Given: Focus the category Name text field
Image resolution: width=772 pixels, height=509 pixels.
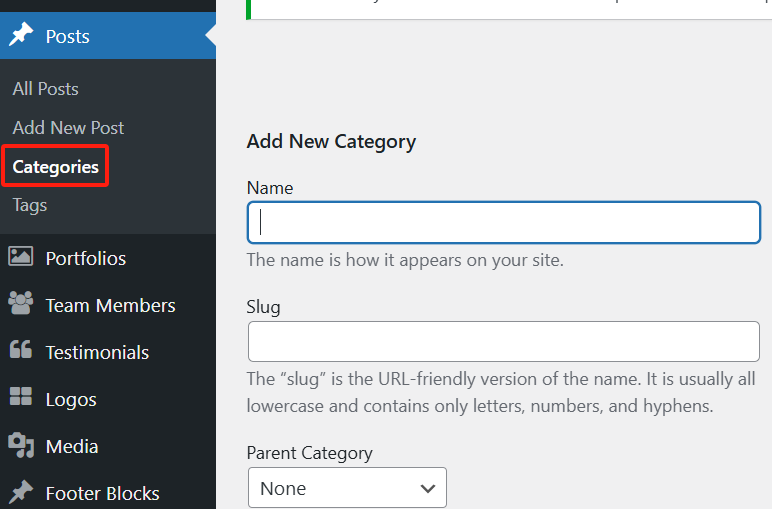Looking at the screenshot, I should pyautogui.click(x=503, y=222).
